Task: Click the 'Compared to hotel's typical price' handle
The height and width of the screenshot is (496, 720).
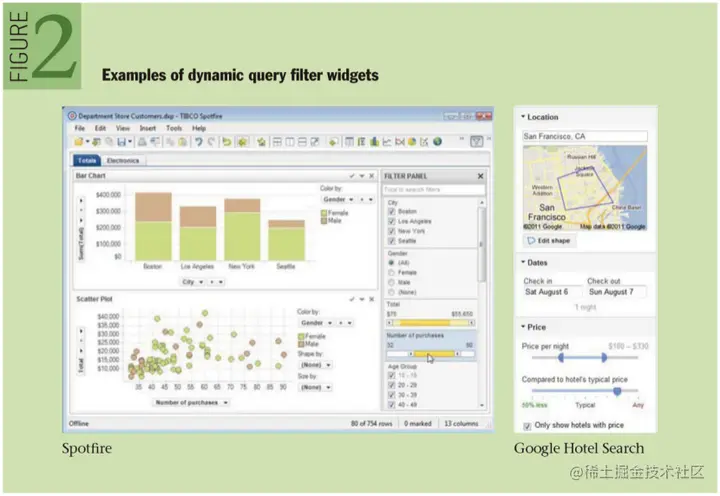Action: point(617,391)
